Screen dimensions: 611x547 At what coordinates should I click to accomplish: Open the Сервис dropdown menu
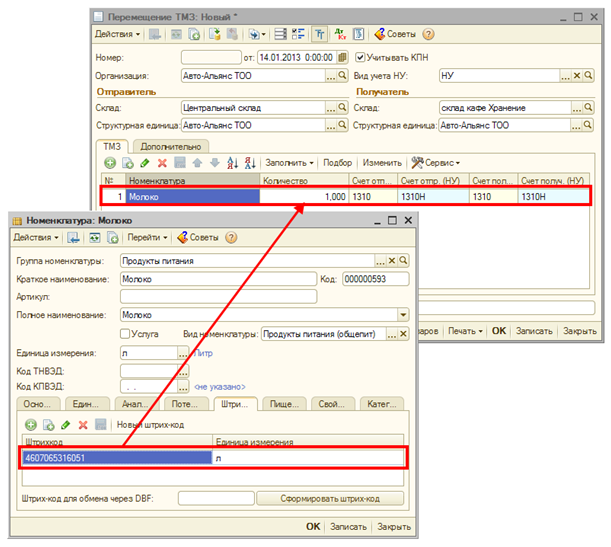pos(436,162)
